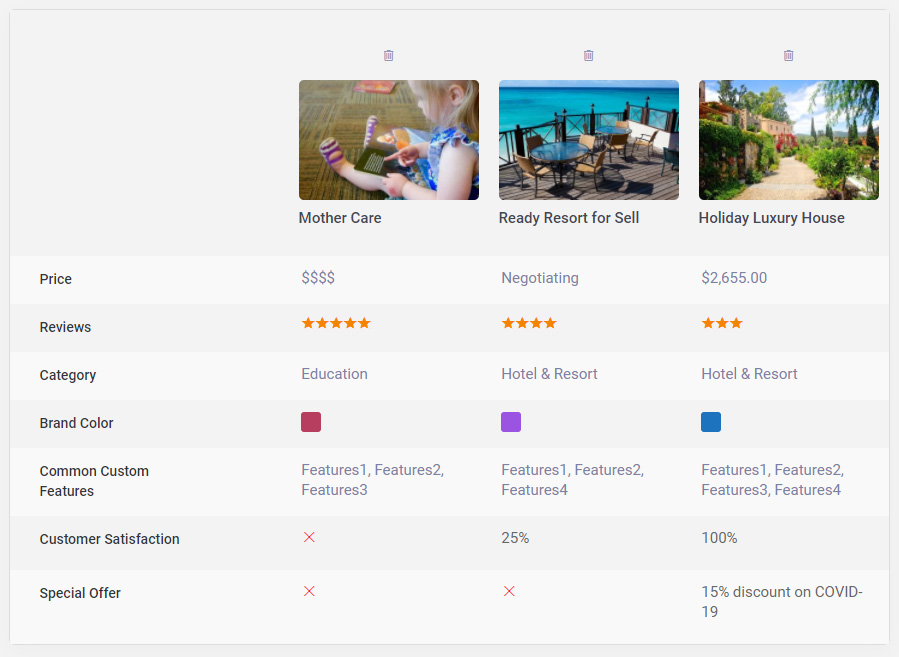This screenshot has width=899, height=657.
Task: Click the Holiday Luxury House garden photo
Action: [789, 140]
